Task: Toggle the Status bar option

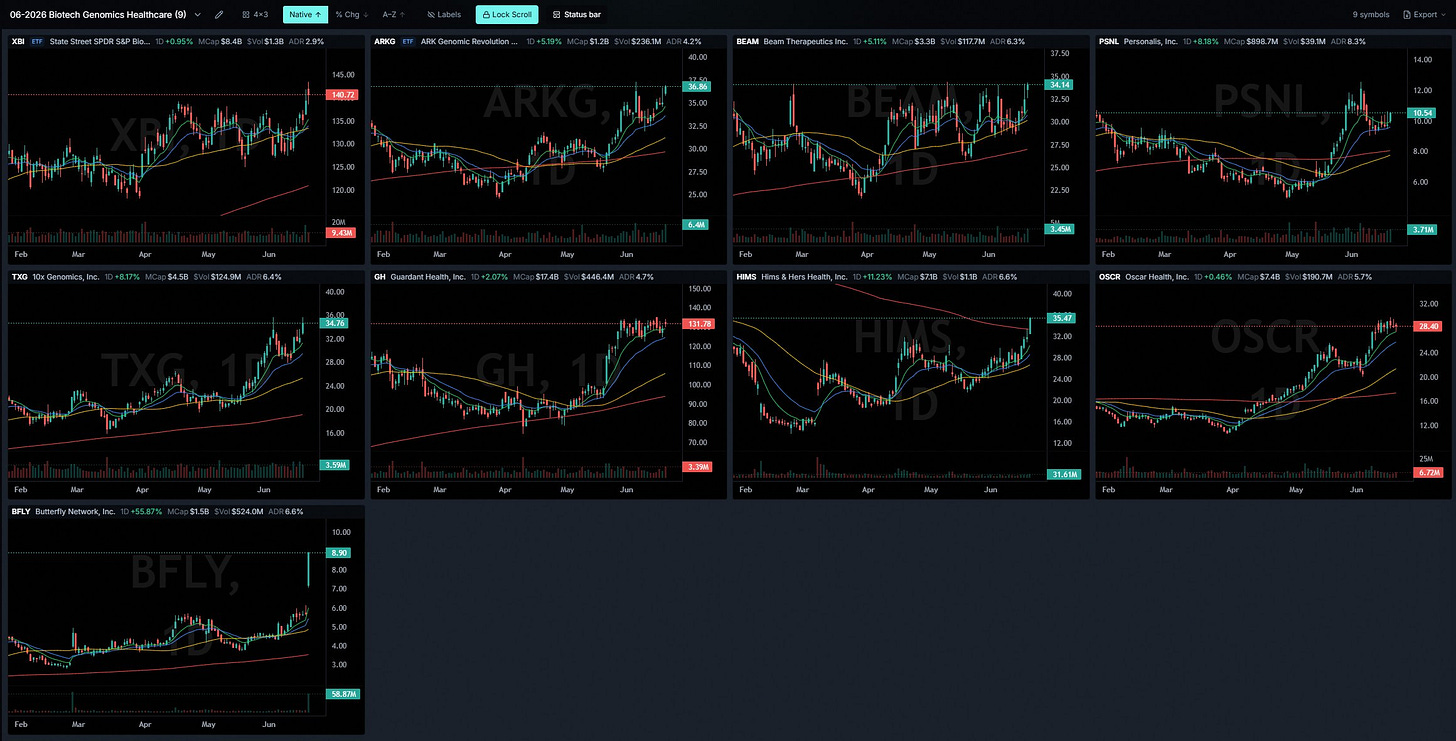Action: pos(577,15)
